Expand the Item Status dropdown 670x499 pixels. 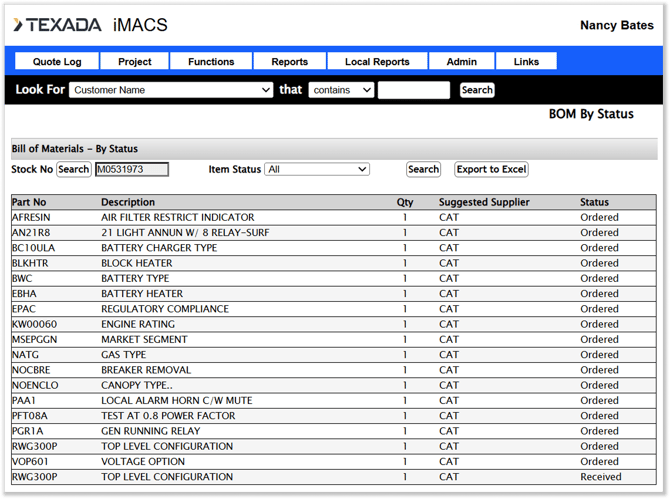tap(317, 170)
